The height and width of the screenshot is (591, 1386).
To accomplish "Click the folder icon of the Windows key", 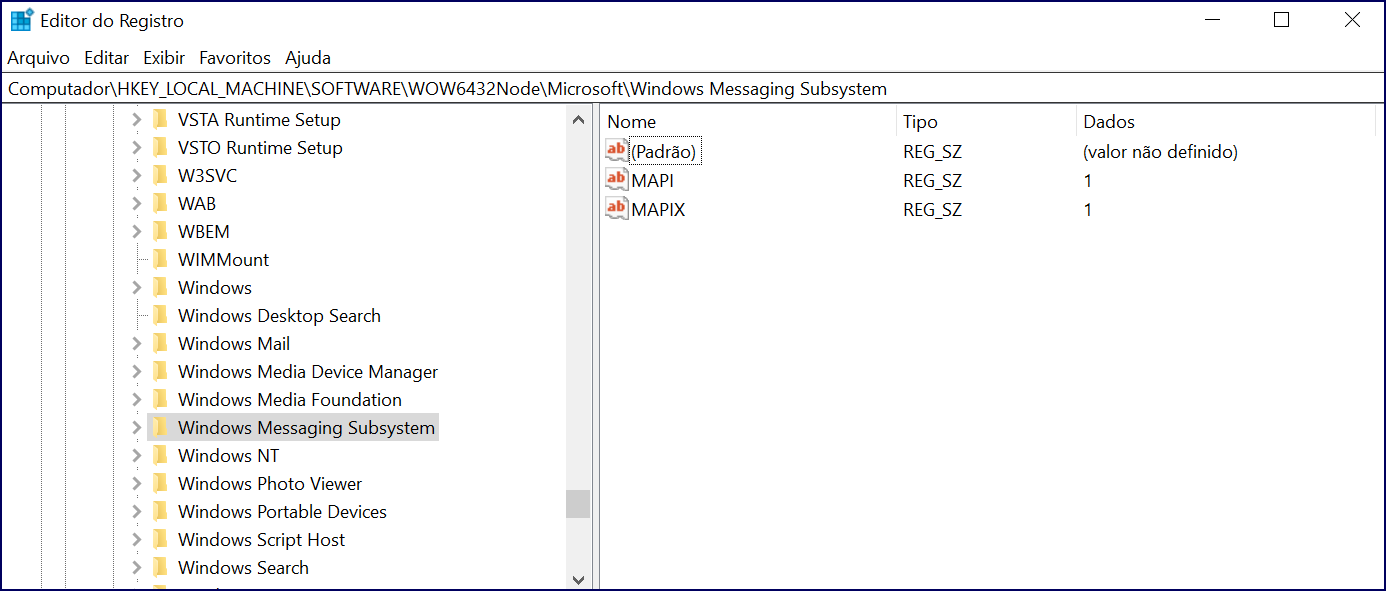I will (x=160, y=287).
